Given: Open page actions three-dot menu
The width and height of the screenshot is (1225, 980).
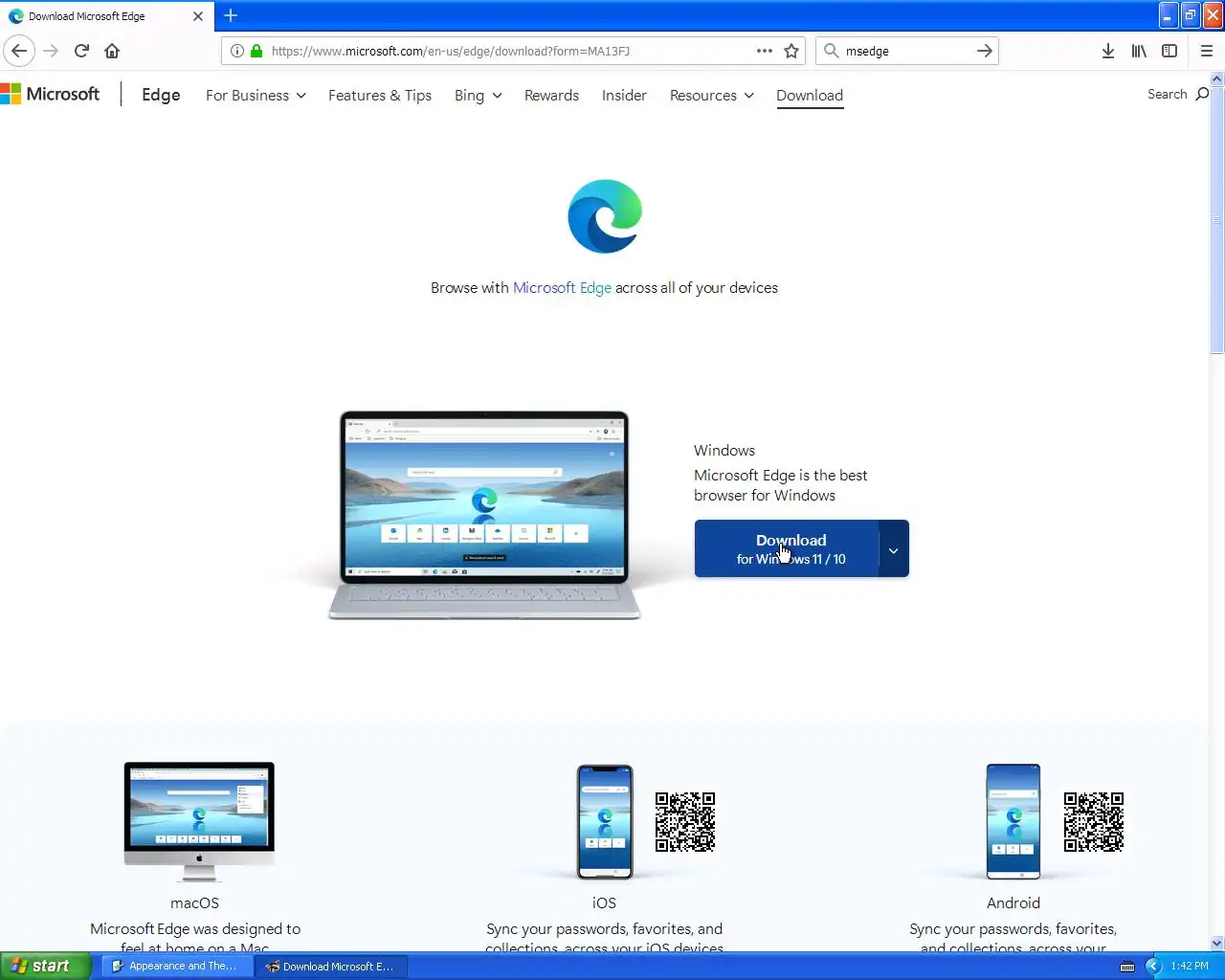Looking at the screenshot, I should pos(764,51).
